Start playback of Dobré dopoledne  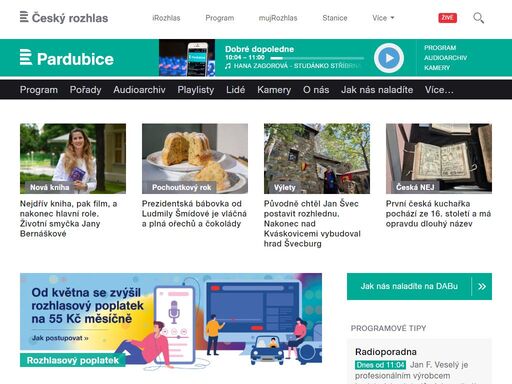click(x=389, y=58)
